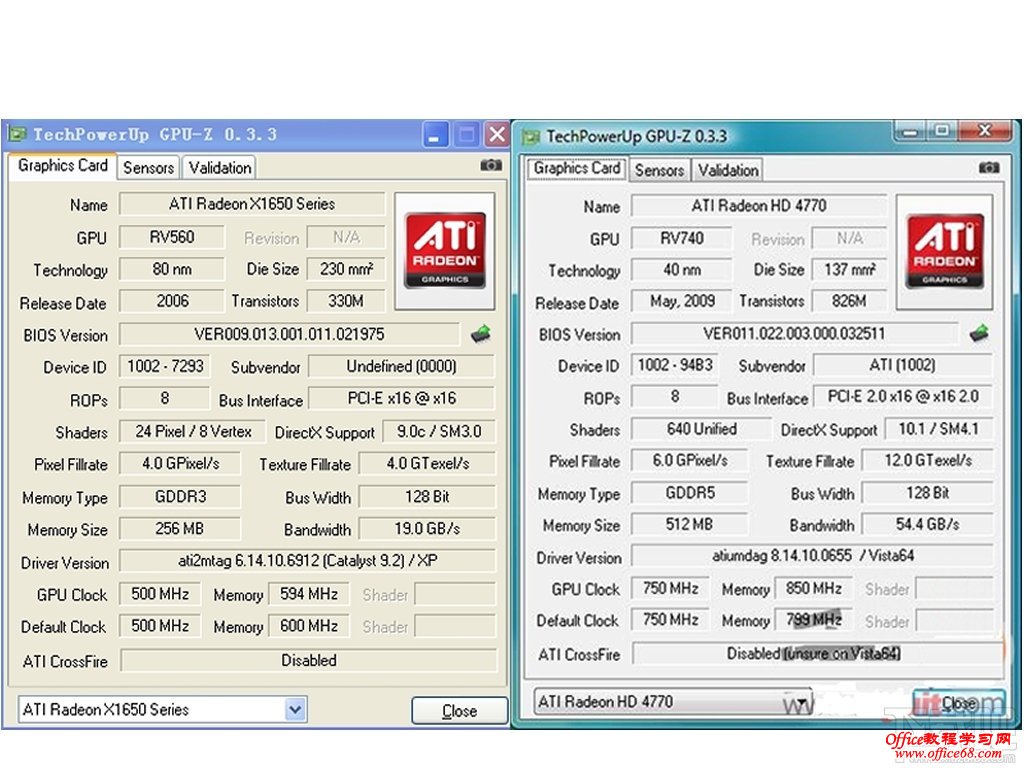
Task: Open the Sensors tab in HD 4770 window
Action: 659,170
